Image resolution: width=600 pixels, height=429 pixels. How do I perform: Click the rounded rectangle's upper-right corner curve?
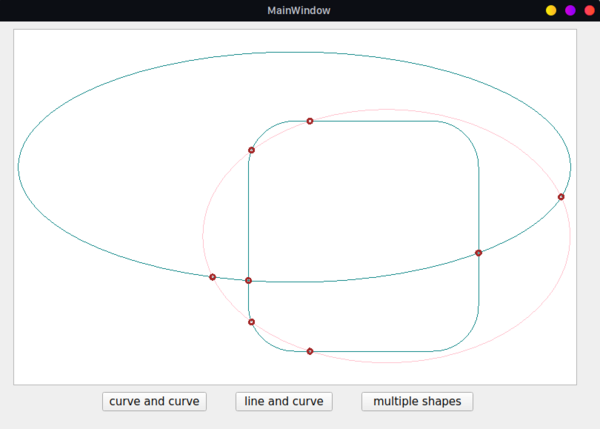click(468, 133)
